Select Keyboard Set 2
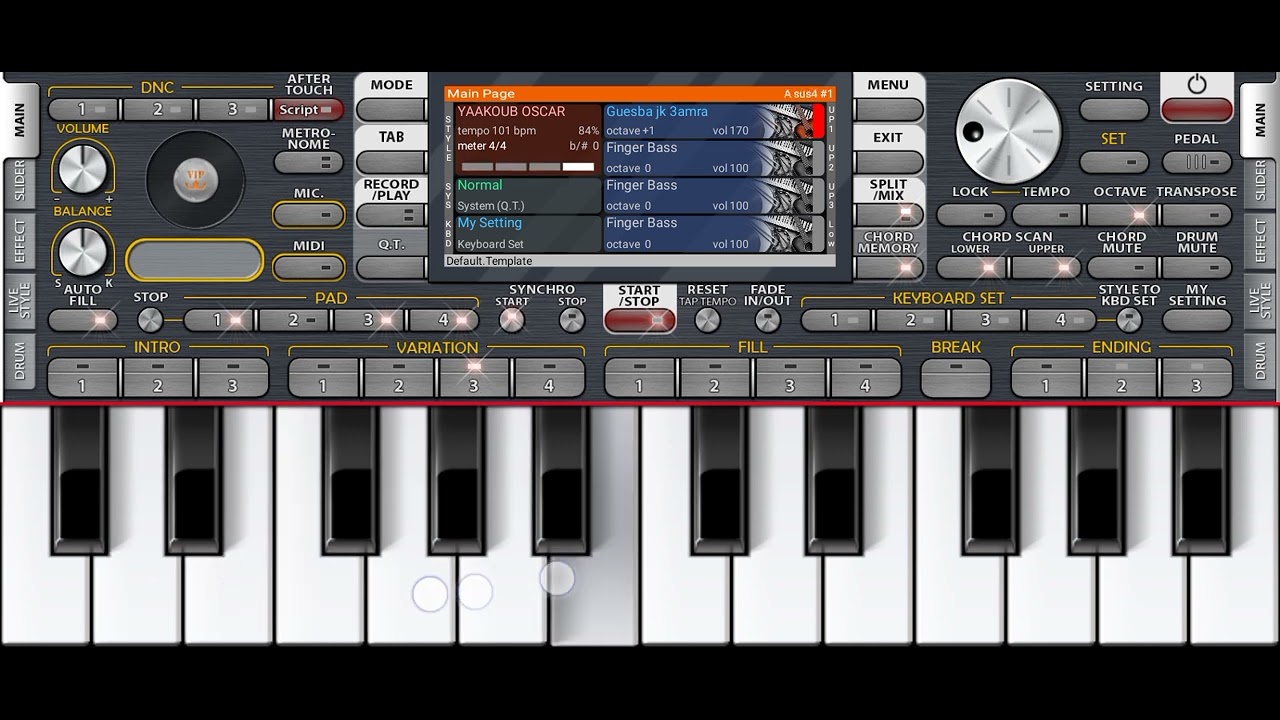The height and width of the screenshot is (720, 1280). click(x=911, y=320)
